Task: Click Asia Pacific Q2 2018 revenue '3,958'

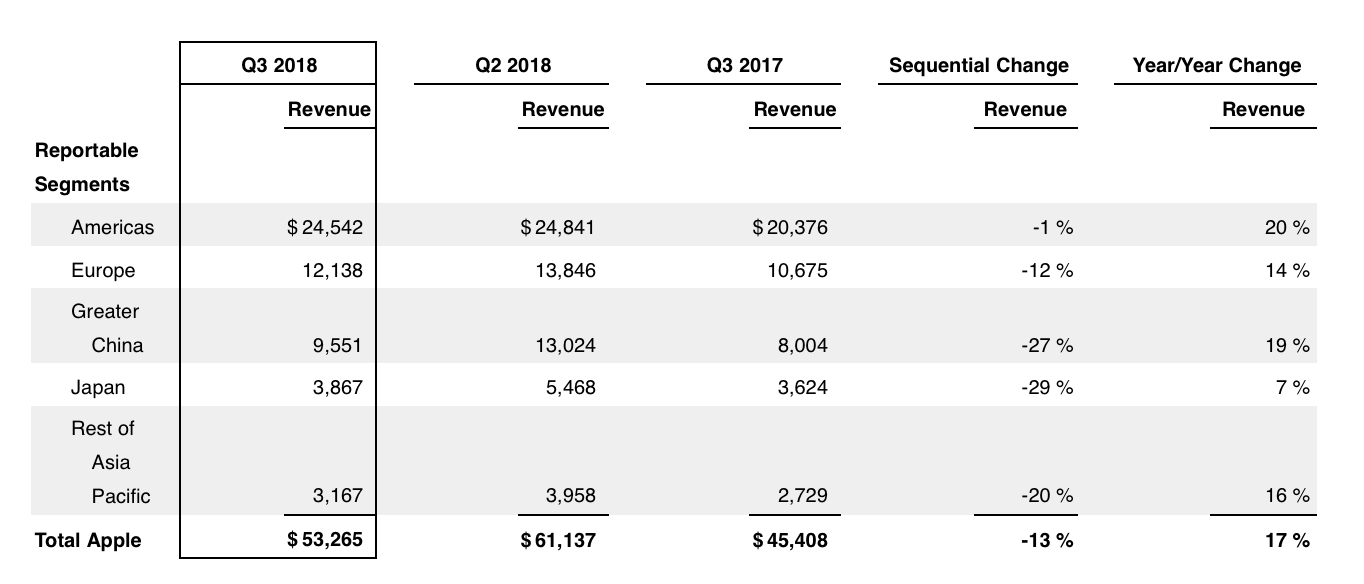Action: [571, 495]
